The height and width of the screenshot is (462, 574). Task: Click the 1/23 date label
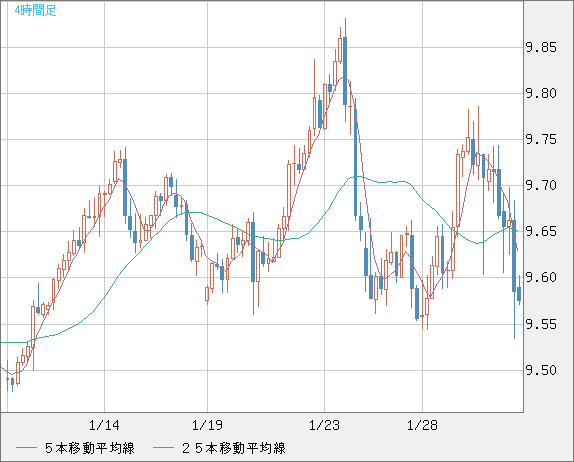click(324, 425)
